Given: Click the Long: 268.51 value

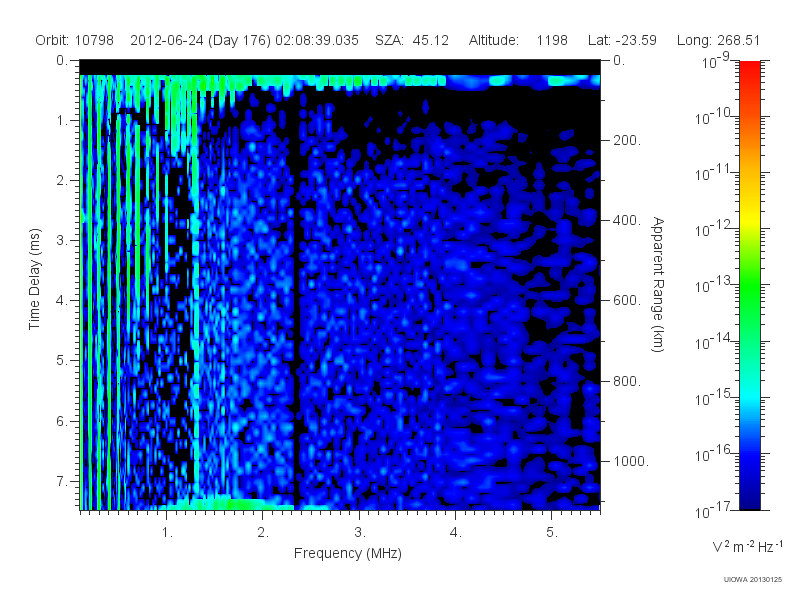Looking at the screenshot, I should [x=718, y=40].
